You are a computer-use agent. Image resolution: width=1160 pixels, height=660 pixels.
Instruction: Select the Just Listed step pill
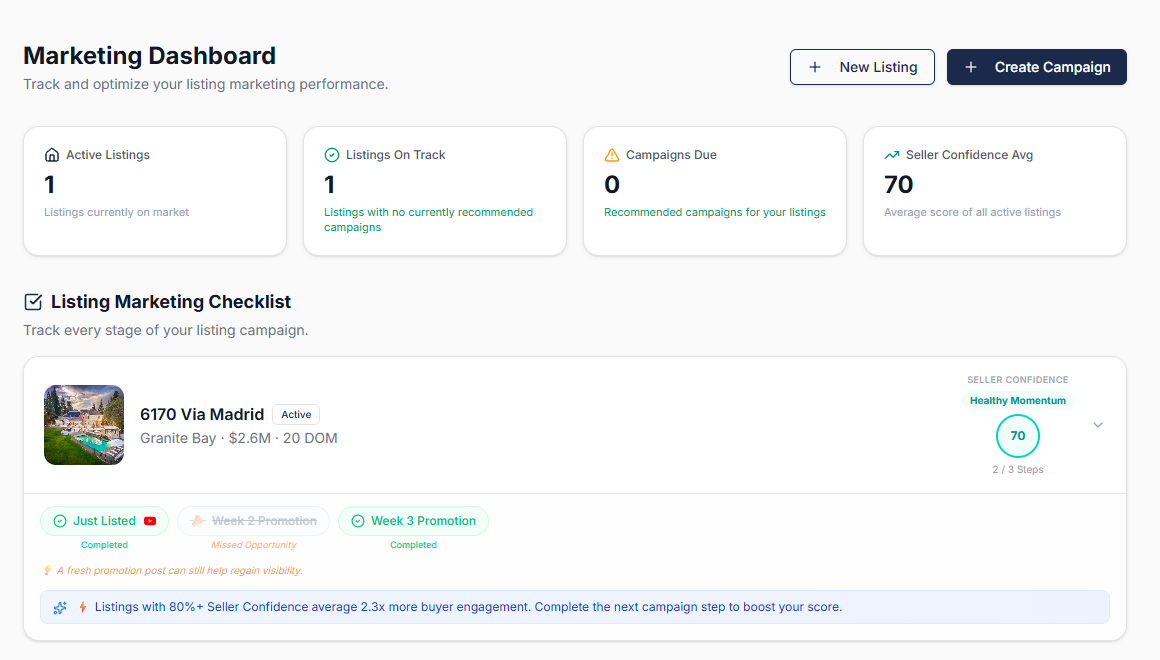pyautogui.click(x=104, y=521)
